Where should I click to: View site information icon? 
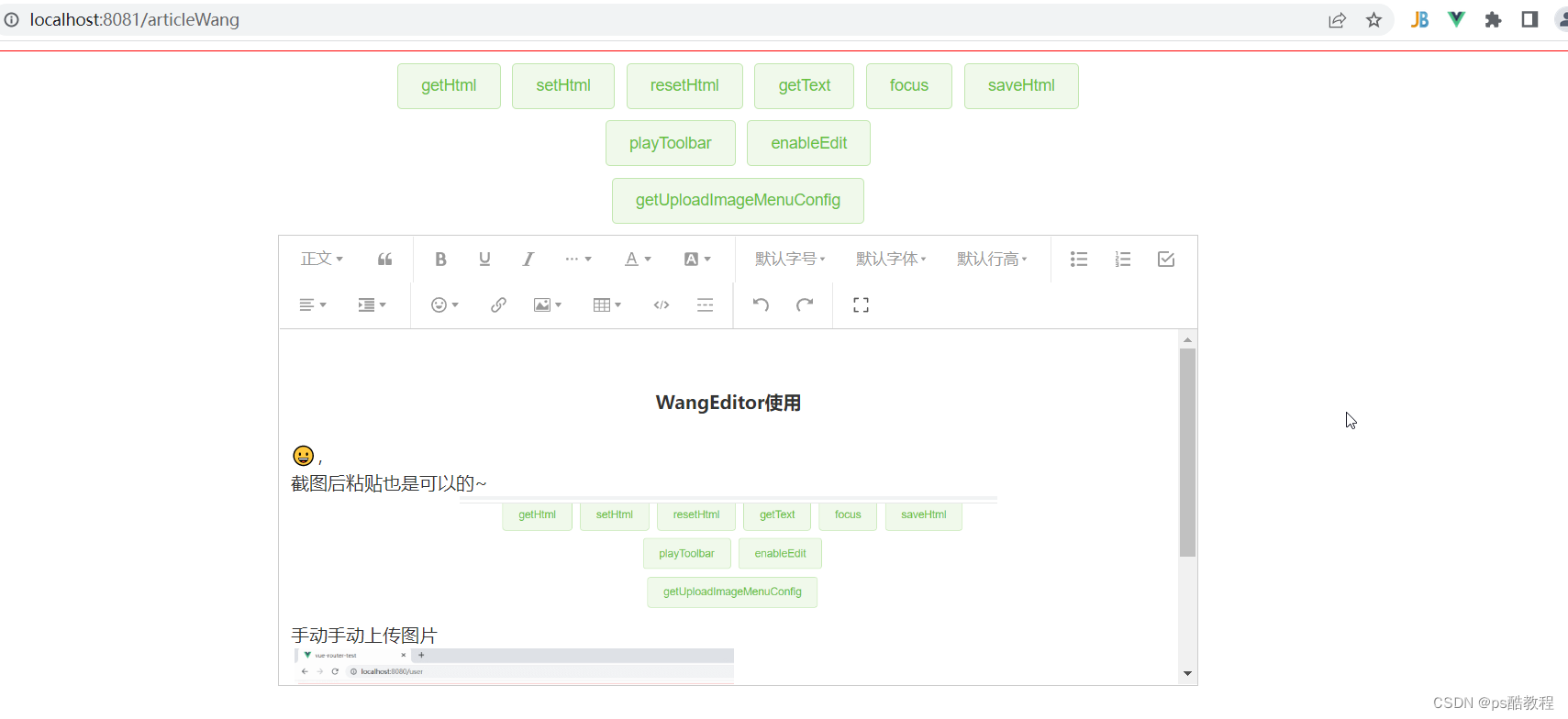tap(11, 20)
